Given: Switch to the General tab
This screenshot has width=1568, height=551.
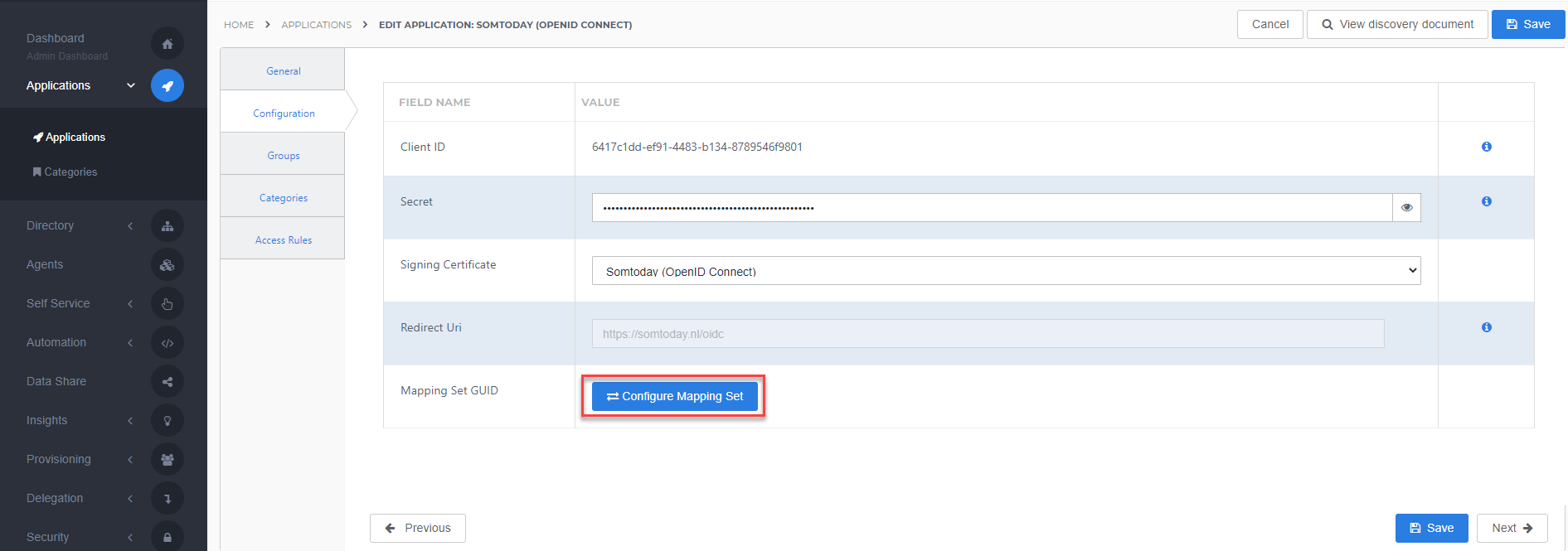Looking at the screenshot, I should [x=283, y=70].
